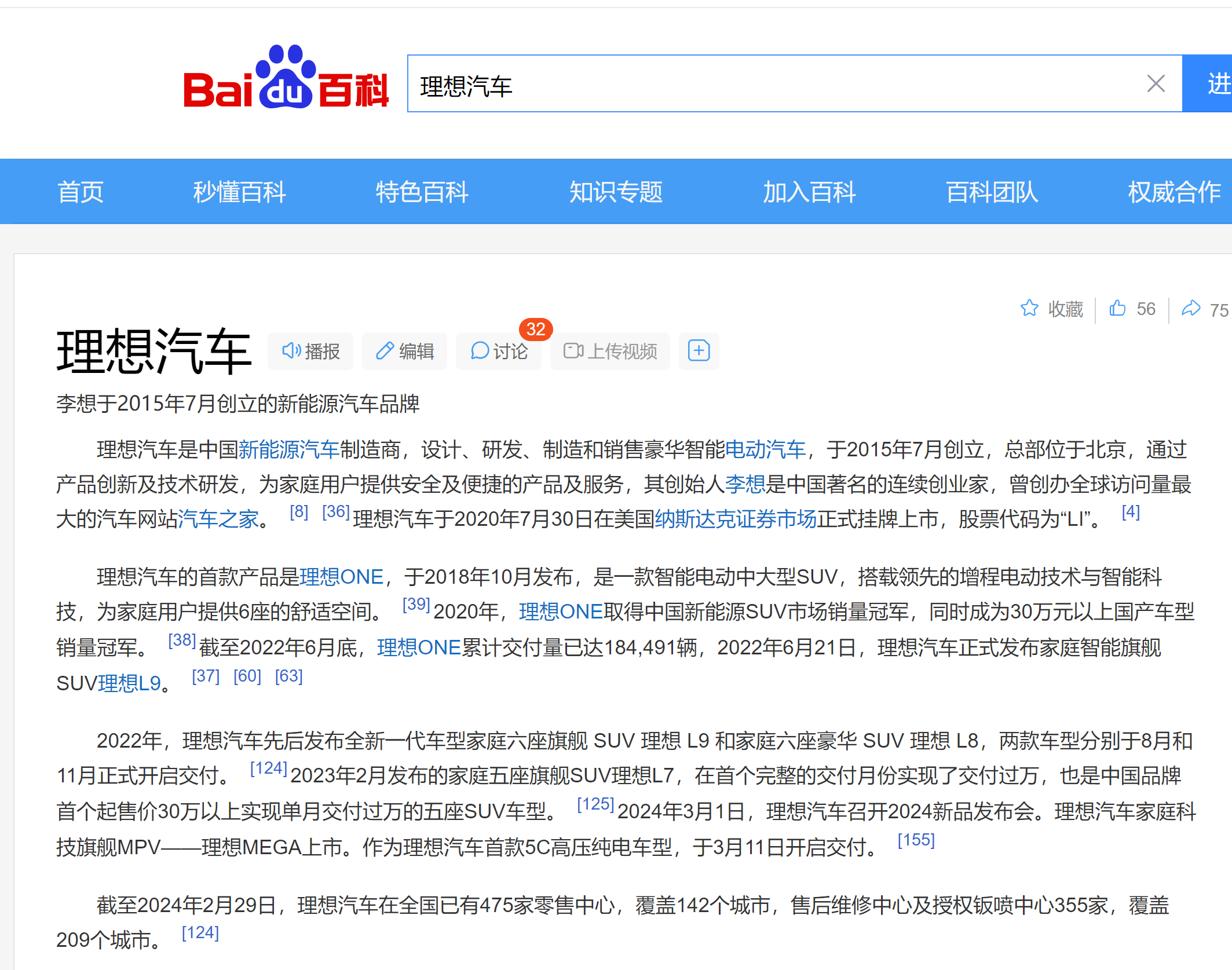Open the 加入百科 nav item
The width and height of the screenshot is (1232, 970).
click(809, 192)
